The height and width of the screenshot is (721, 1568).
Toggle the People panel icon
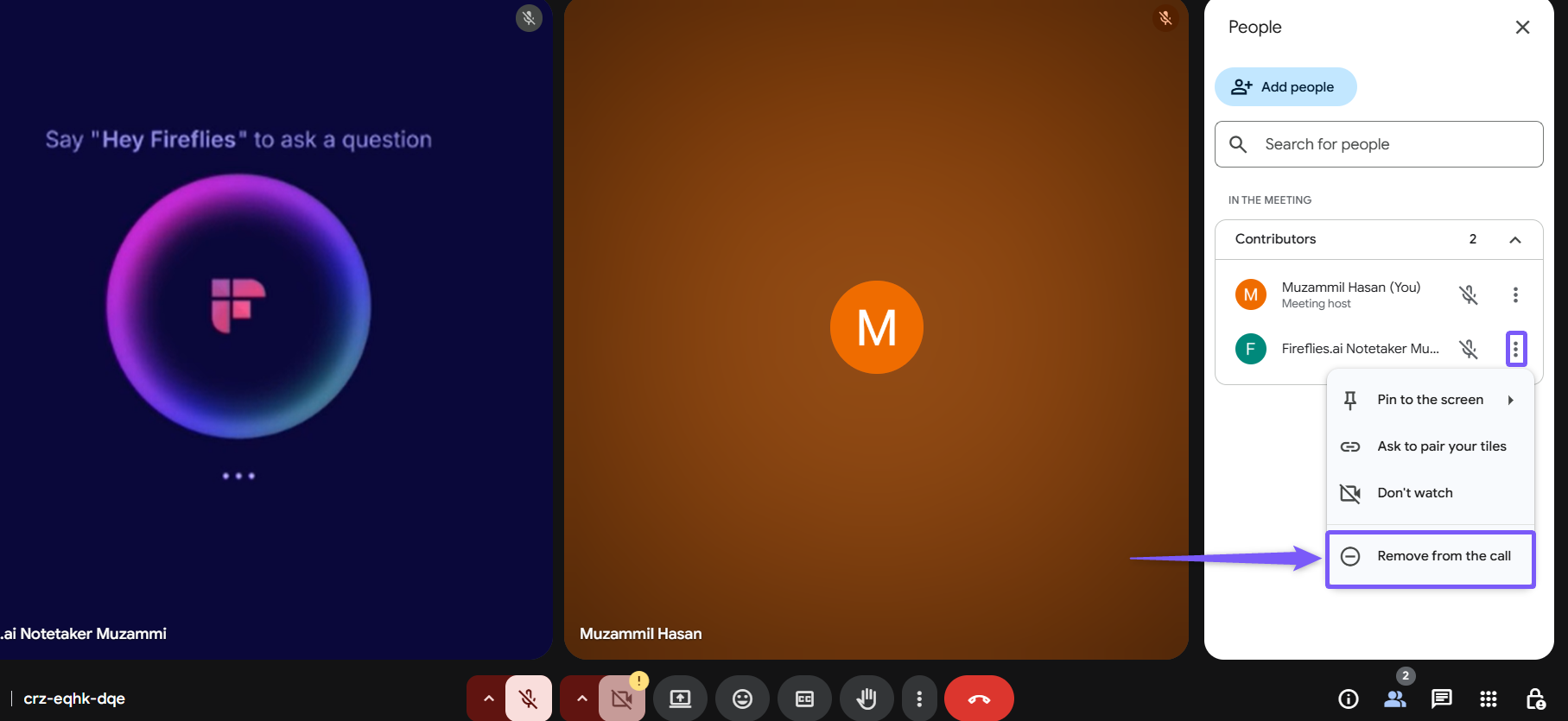click(x=1395, y=699)
